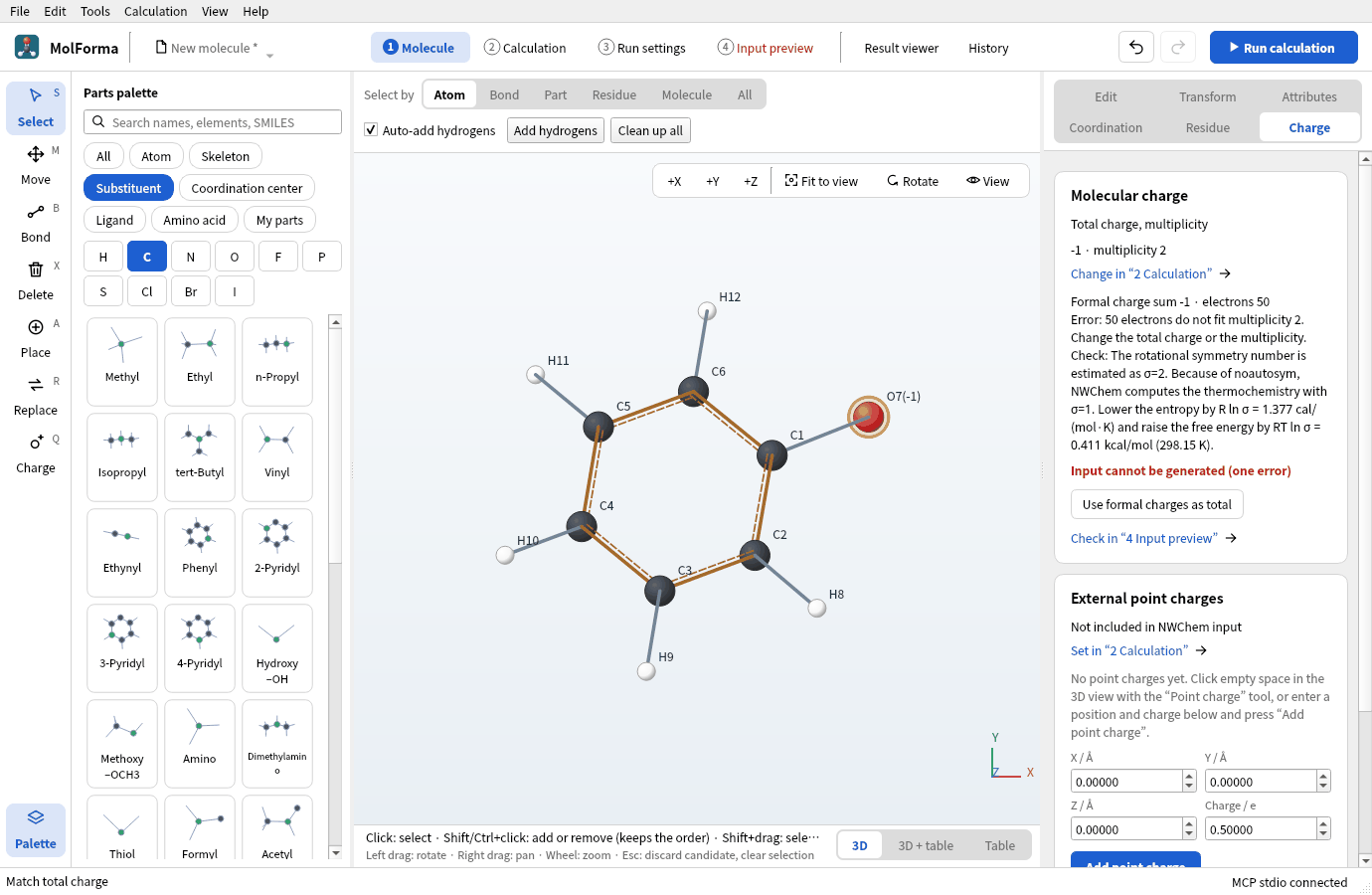This screenshot has height=895, width=1372.
Task: Align view along +X axis
Action: [674, 181]
